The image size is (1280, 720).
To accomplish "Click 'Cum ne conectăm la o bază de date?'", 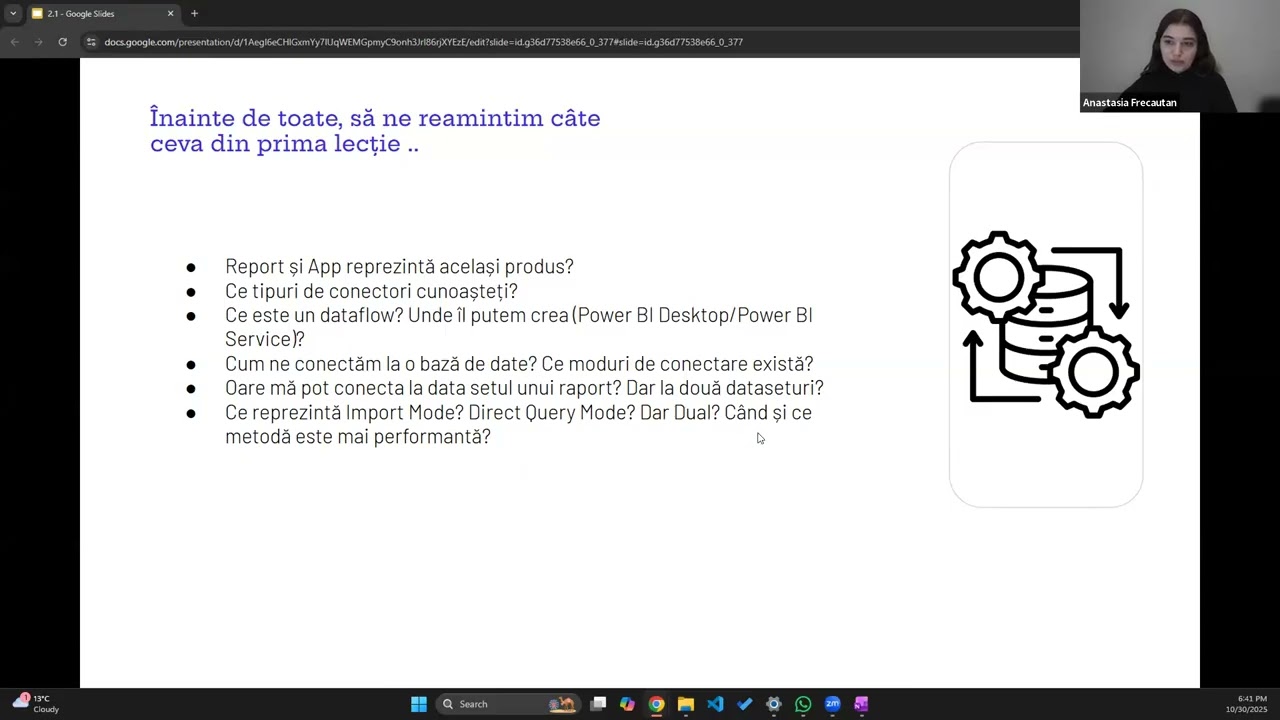I will tap(519, 363).
